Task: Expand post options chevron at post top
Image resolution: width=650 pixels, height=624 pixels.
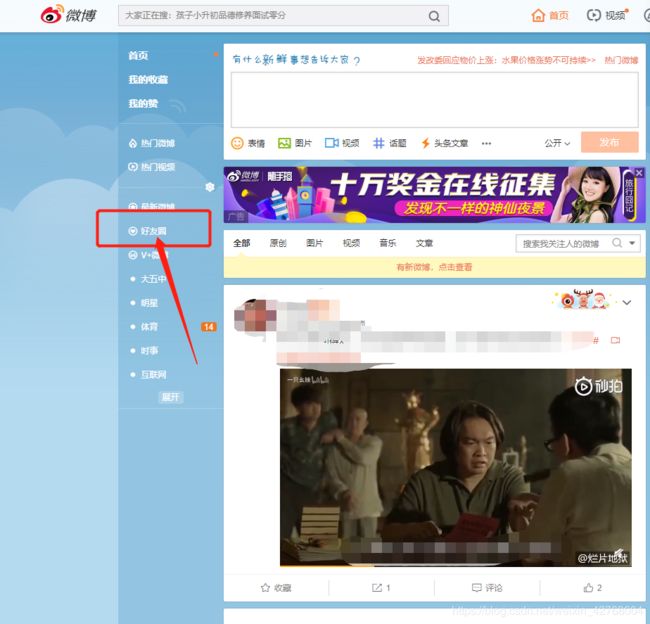Action: click(627, 303)
